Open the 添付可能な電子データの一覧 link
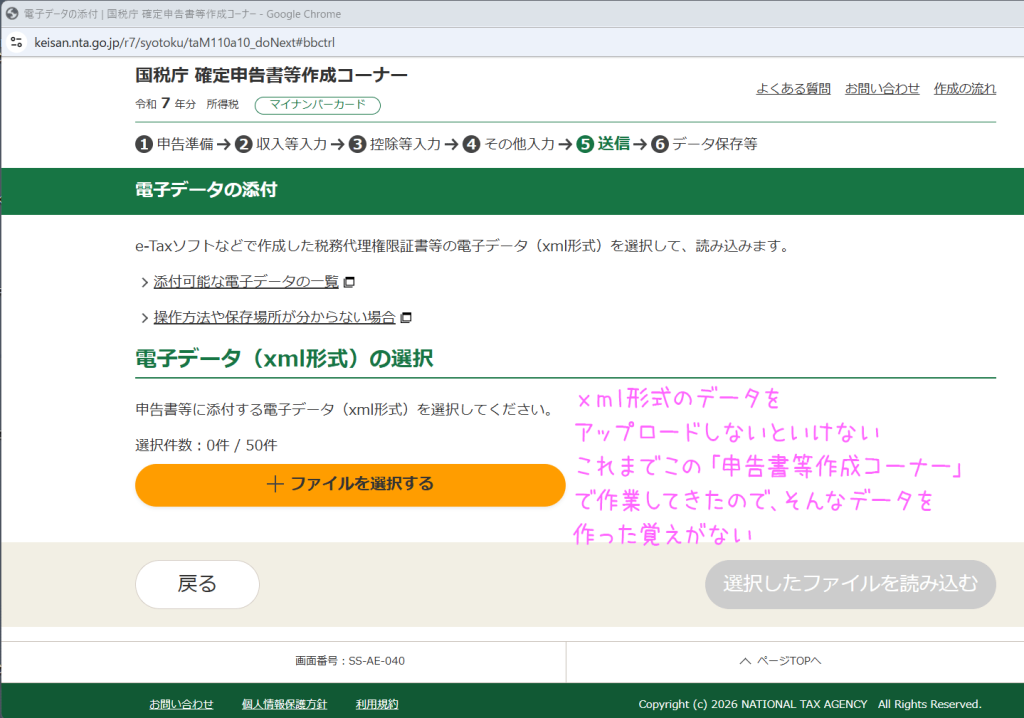1024x718 pixels. point(246,282)
